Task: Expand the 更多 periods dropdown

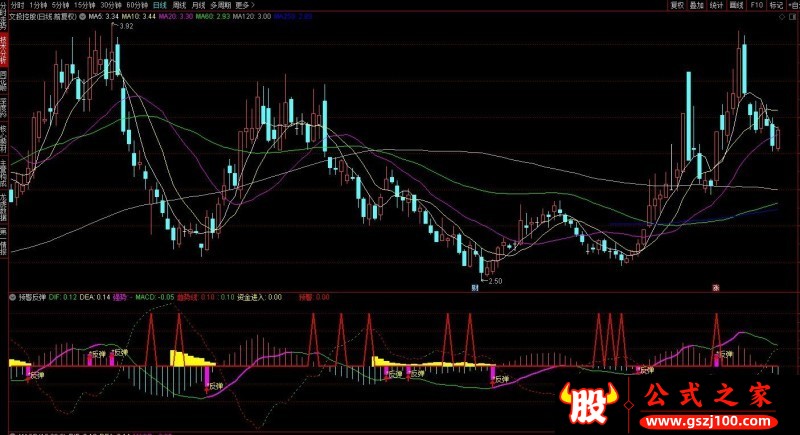Action: pyautogui.click(x=245, y=5)
